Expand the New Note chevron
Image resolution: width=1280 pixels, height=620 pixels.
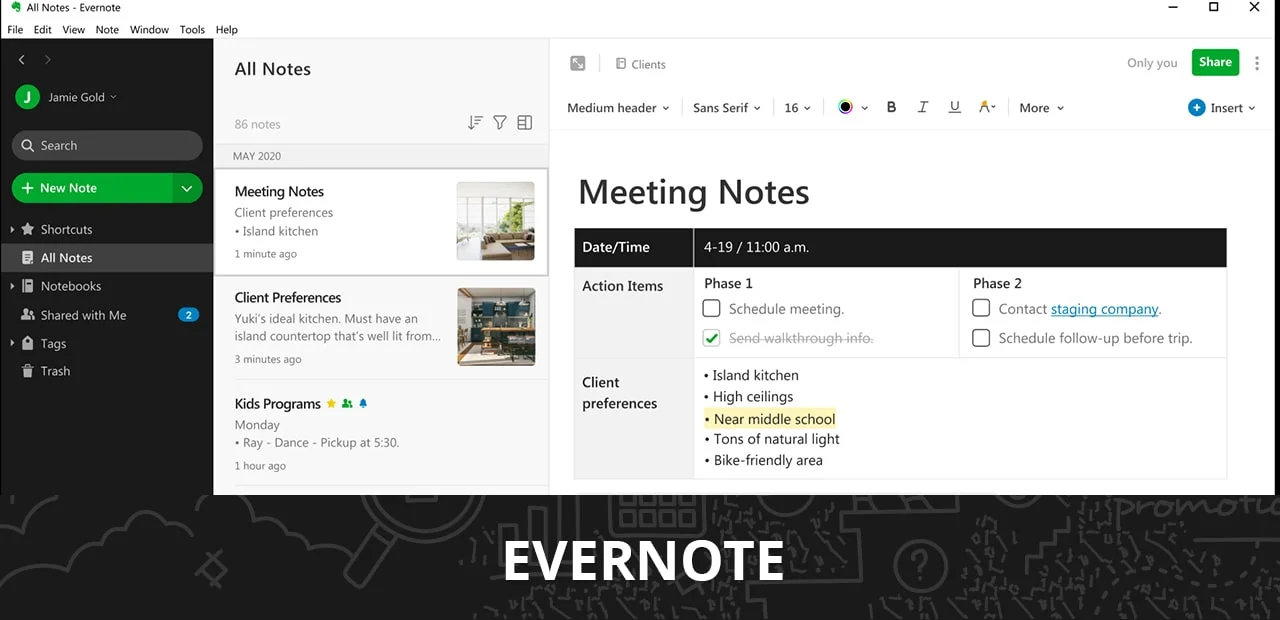click(x=187, y=187)
